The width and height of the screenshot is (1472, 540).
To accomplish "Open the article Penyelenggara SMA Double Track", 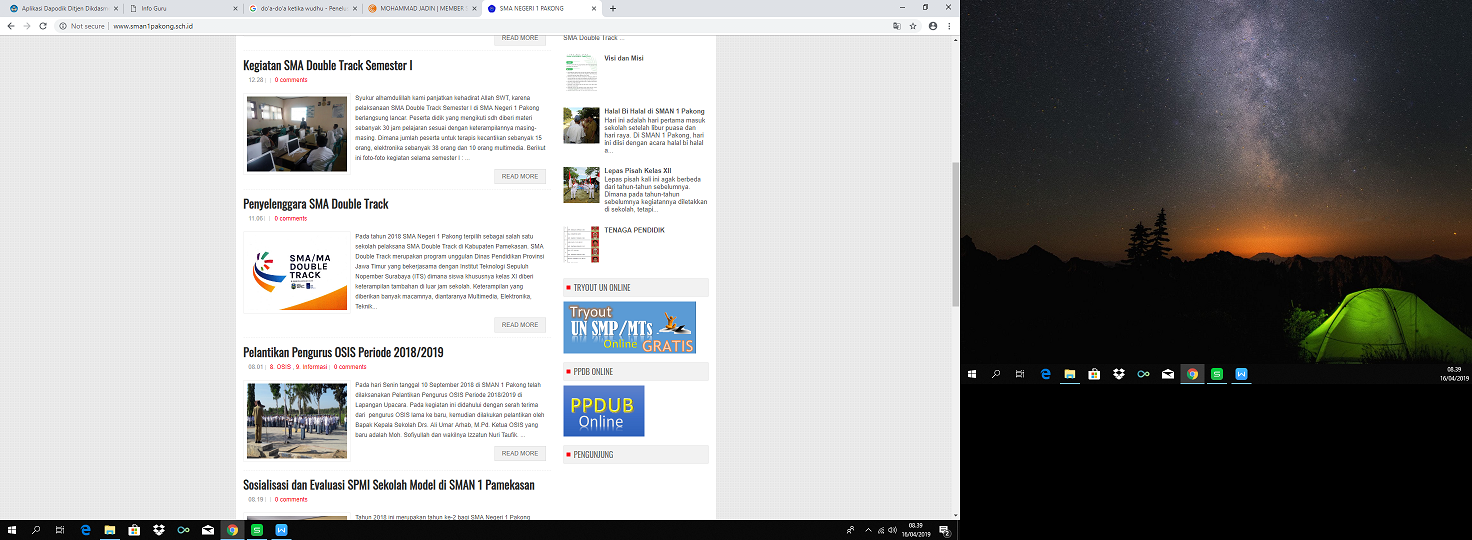I will click(x=316, y=204).
